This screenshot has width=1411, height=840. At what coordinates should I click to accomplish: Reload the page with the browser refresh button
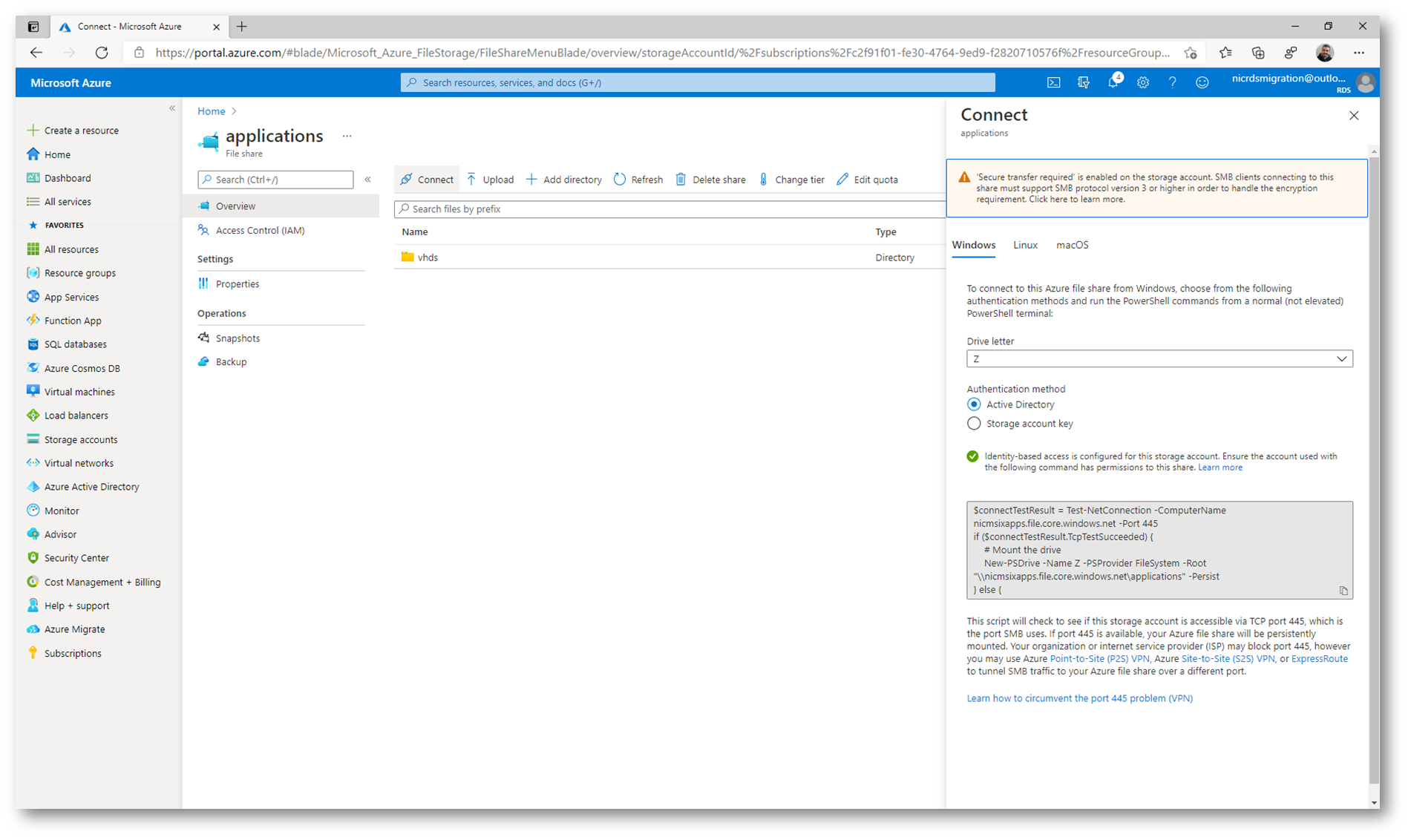coord(102,53)
